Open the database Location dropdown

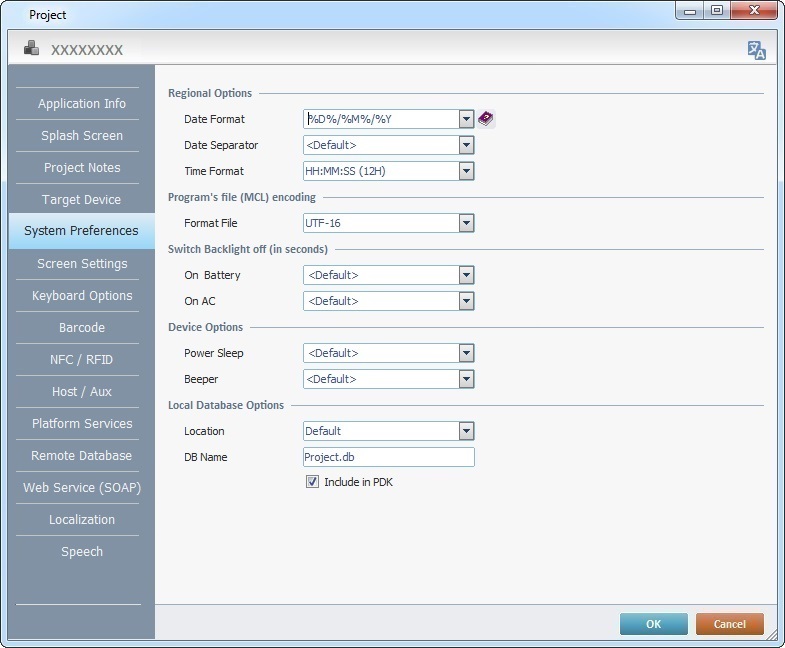(466, 431)
